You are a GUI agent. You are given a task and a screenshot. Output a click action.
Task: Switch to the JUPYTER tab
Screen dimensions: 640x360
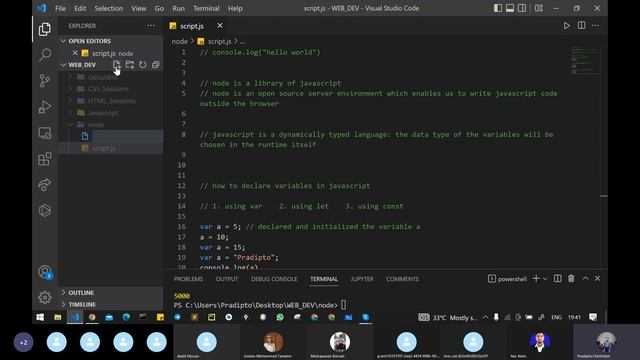point(362,279)
